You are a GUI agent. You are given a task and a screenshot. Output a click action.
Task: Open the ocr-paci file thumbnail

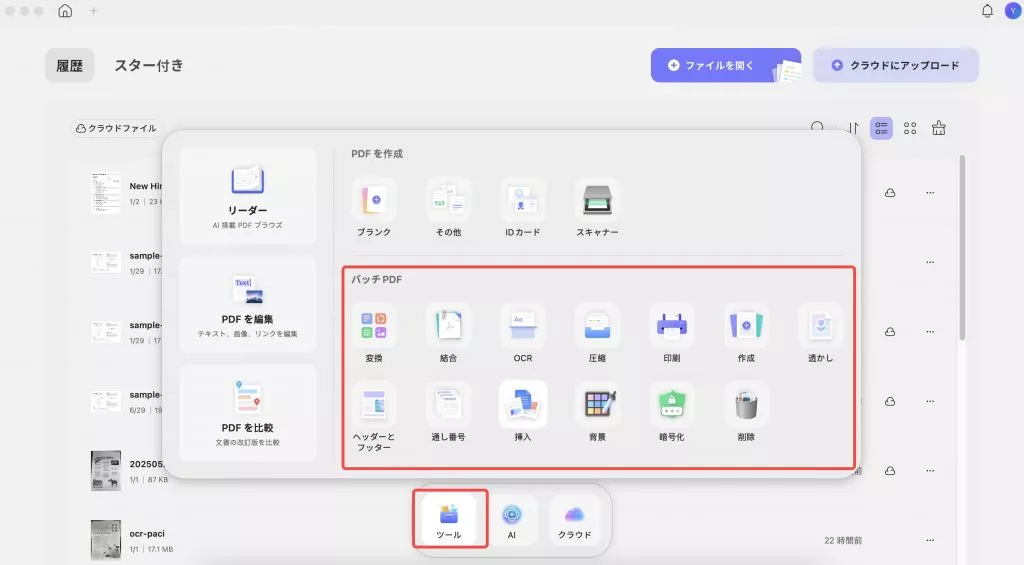click(106, 540)
